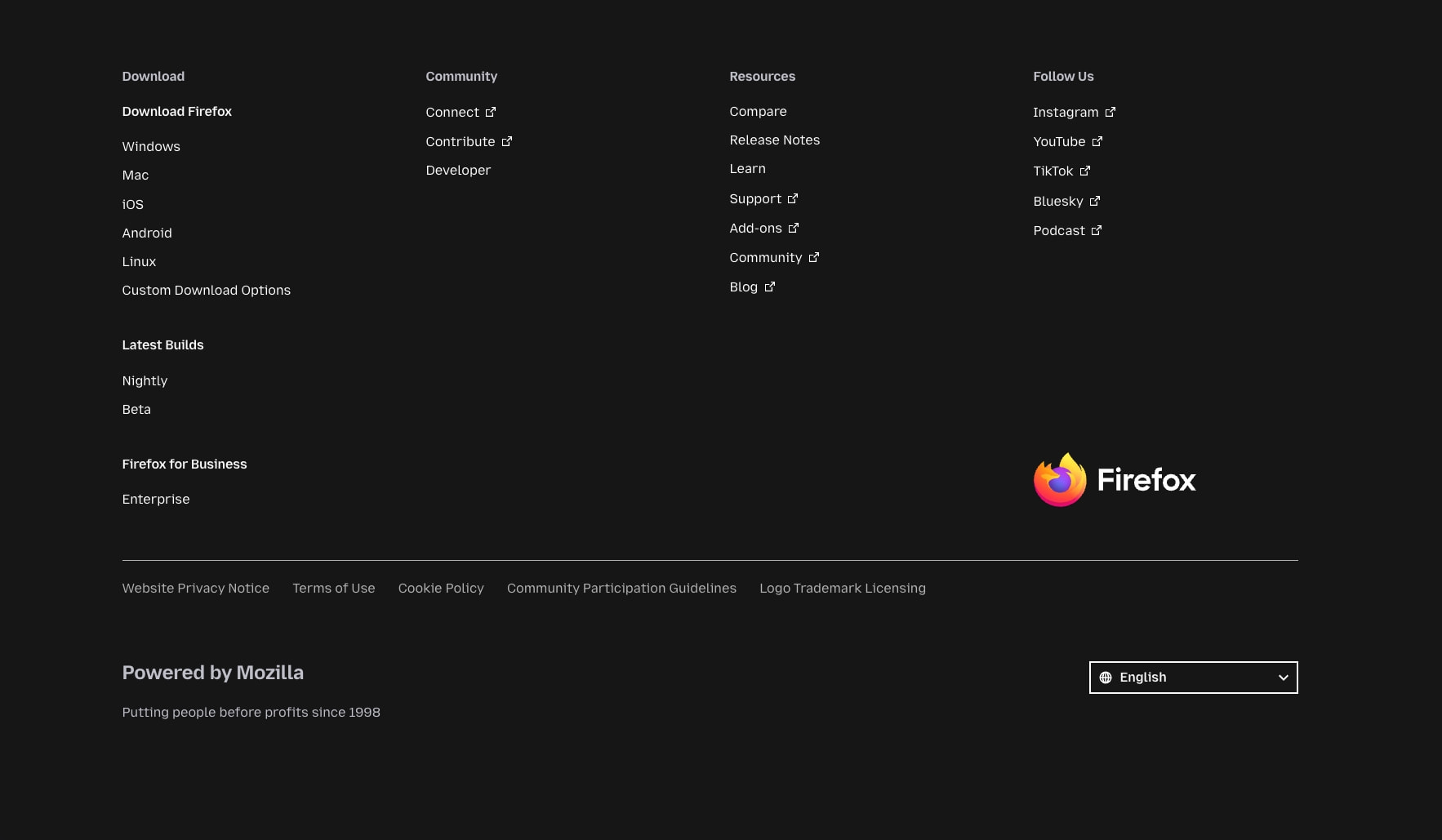Image resolution: width=1442 pixels, height=840 pixels.
Task: Click the external-link icon beside Blog
Action: click(x=770, y=287)
